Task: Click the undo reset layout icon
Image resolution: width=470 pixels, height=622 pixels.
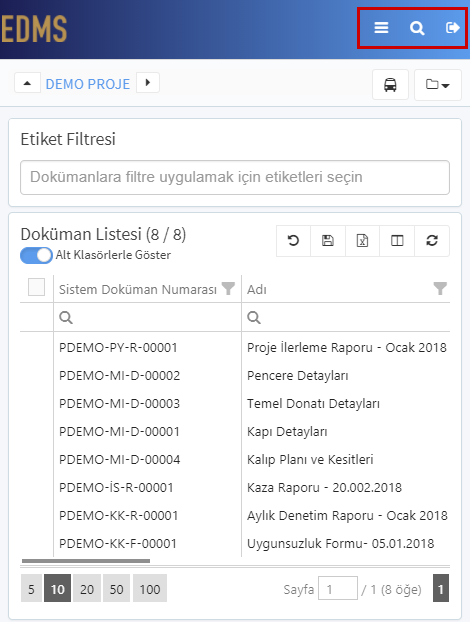Action: tap(294, 241)
